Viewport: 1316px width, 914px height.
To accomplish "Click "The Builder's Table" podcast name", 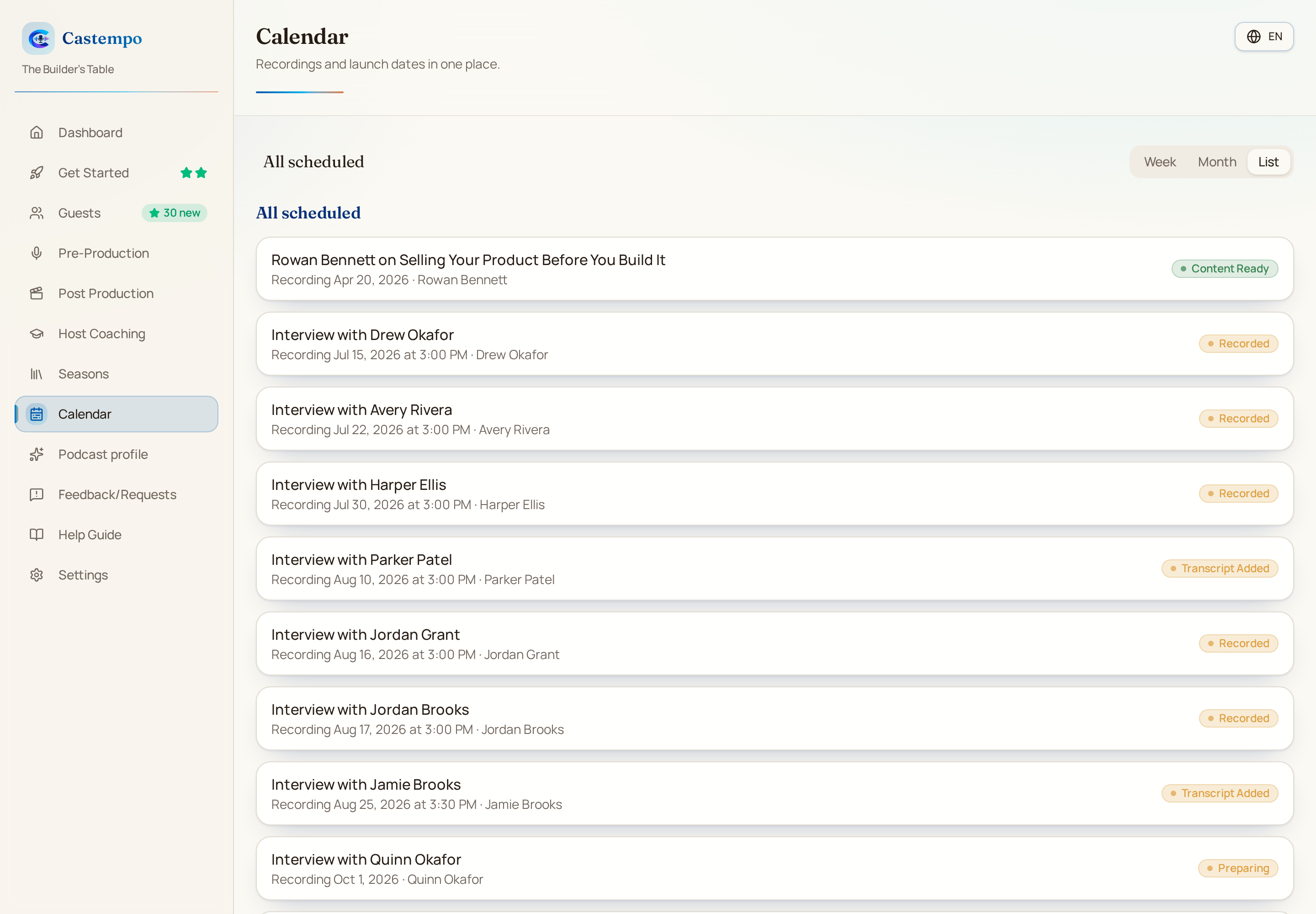I will click(x=68, y=69).
